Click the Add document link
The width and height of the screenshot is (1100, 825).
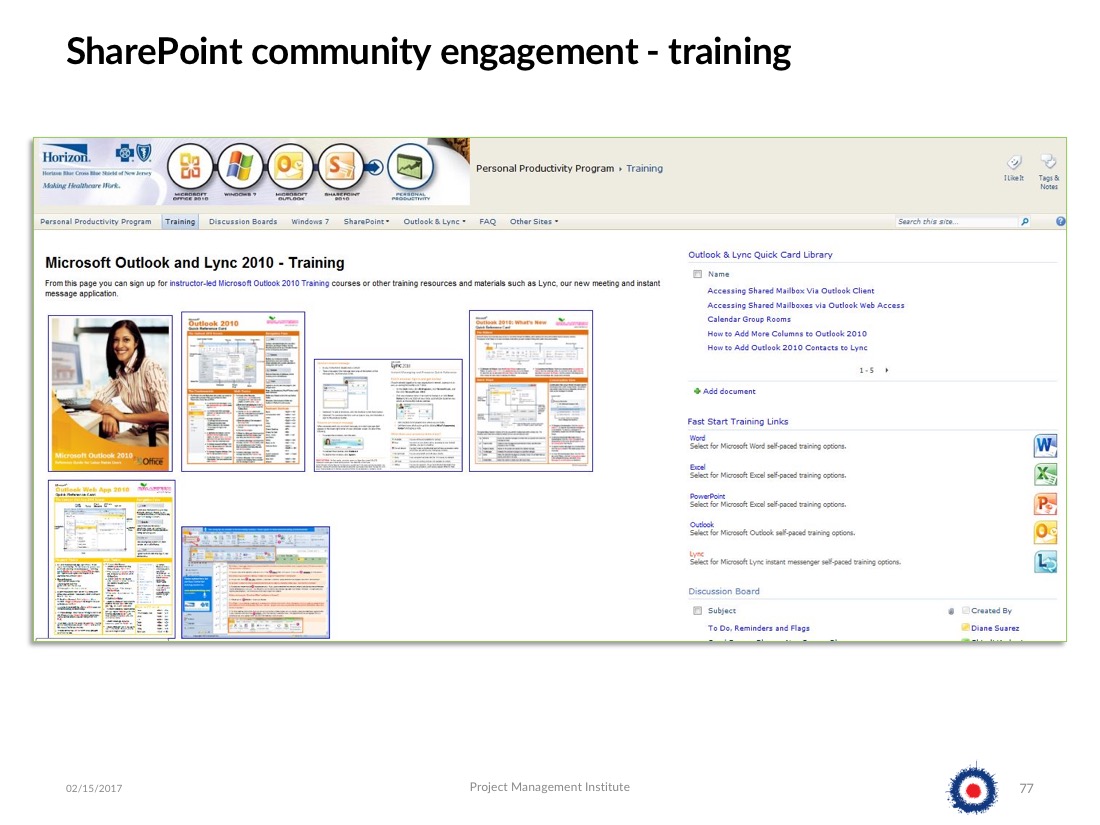tap(729, 391)
